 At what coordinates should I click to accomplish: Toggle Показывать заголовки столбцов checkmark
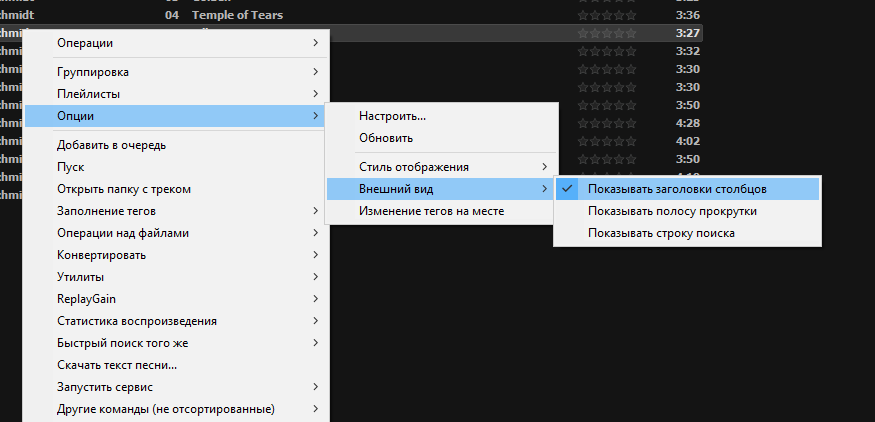tap(687, 189)
